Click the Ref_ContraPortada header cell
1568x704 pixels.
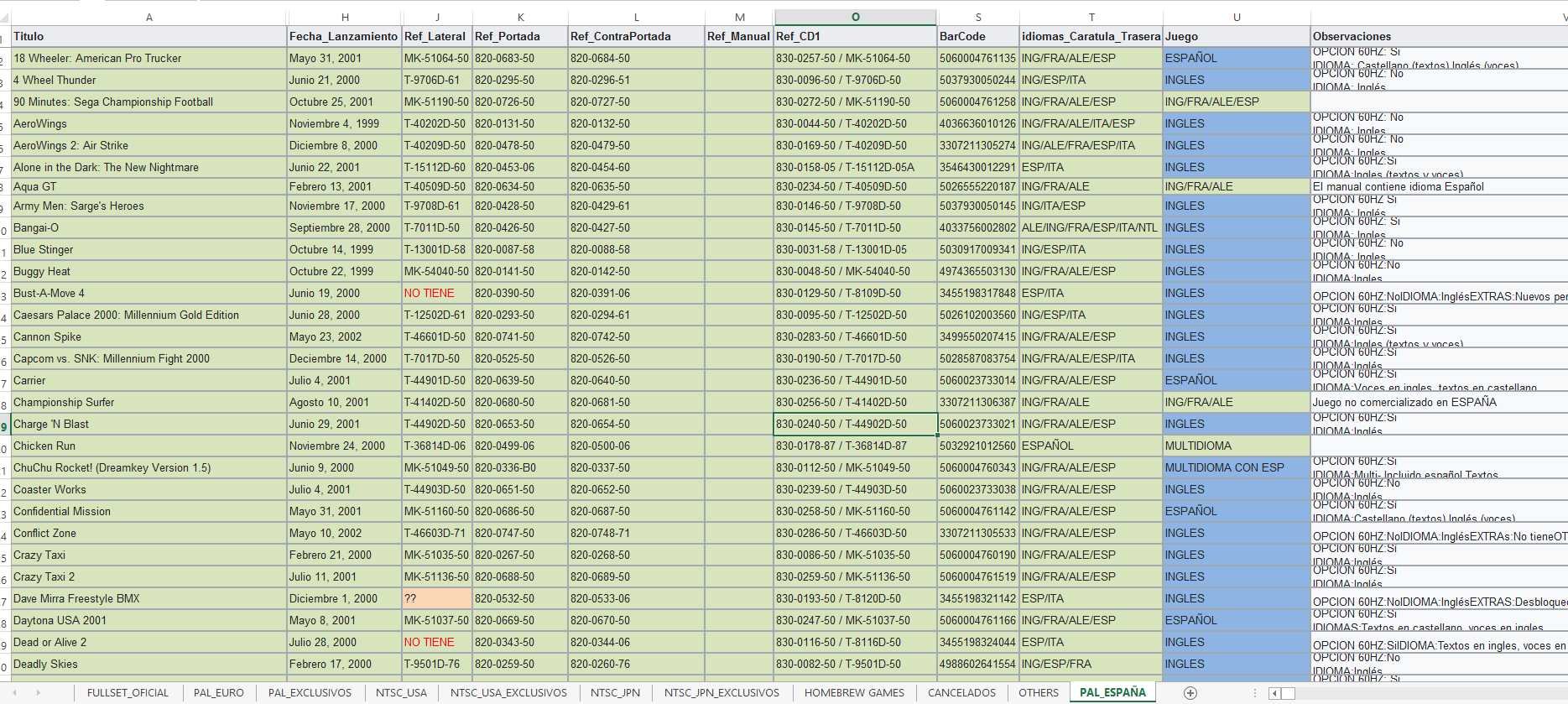tap(636, 36)
